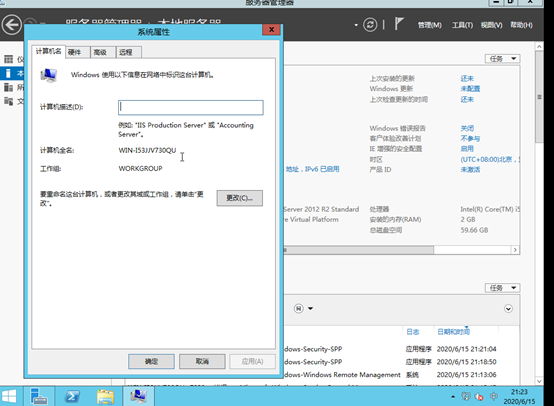Click the computer description input field
Screen dimensions: 554x406
coord(191,107)
